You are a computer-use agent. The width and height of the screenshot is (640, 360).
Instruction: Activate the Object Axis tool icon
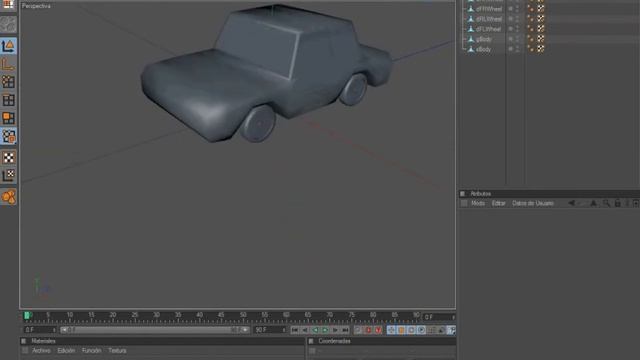point(9,64)
